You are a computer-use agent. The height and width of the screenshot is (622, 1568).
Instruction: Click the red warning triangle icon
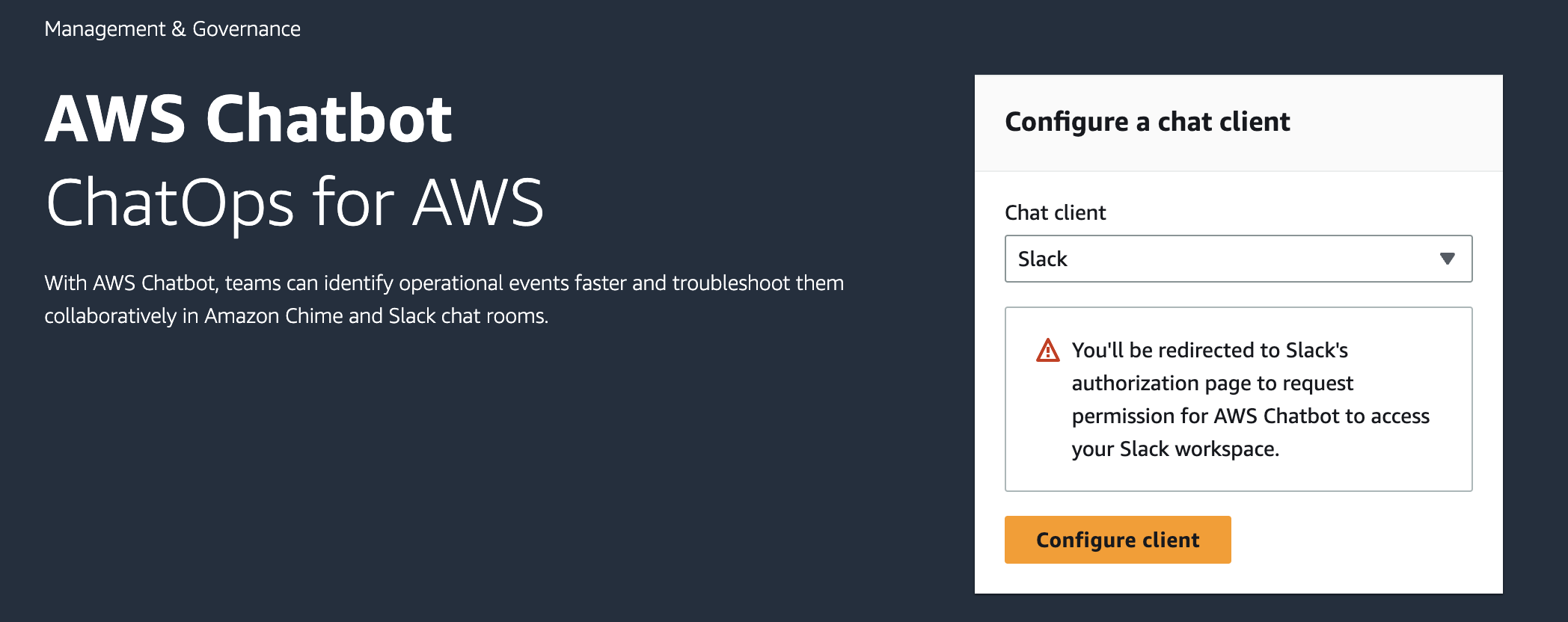click(x=1047, y=351)
